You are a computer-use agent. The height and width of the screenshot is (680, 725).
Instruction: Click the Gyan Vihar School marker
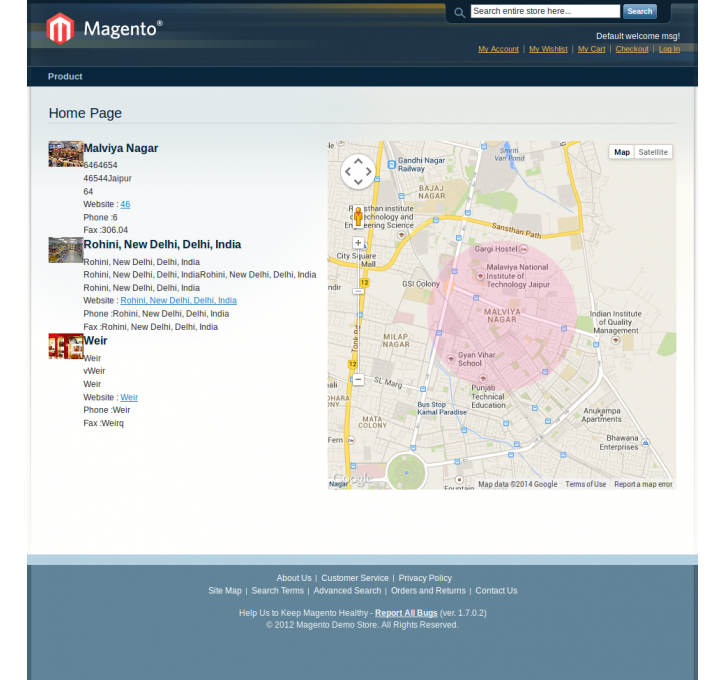[451, 359]
